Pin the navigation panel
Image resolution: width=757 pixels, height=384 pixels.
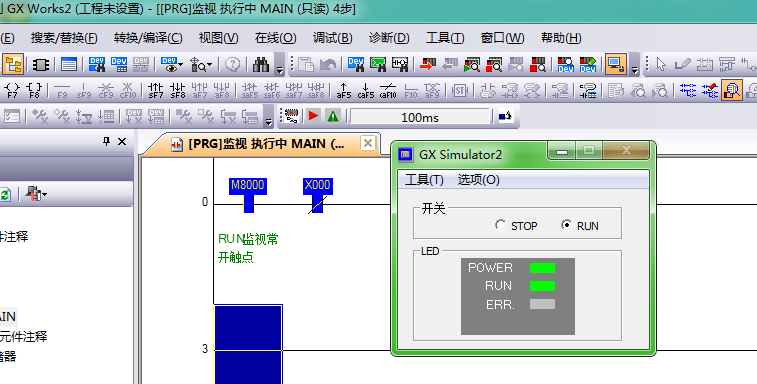pyautogui.click(x=106, y=141)
